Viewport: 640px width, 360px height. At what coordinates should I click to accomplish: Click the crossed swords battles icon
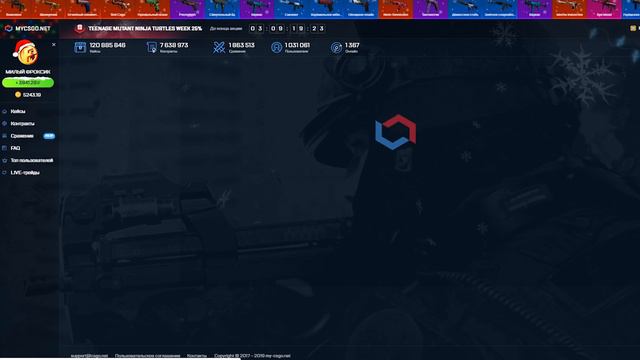[219, 47]
